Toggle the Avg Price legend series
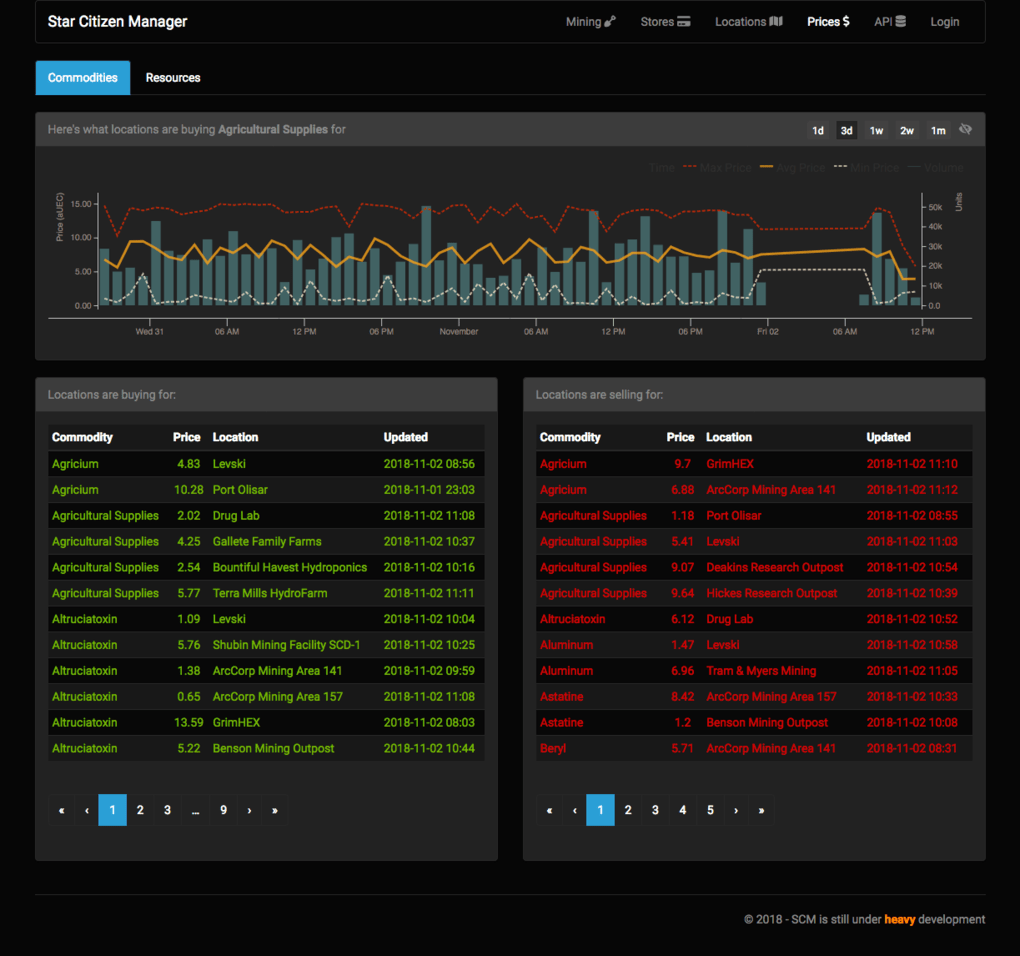1020x956 pixels. pyautogui.click(x=792, y=168)
